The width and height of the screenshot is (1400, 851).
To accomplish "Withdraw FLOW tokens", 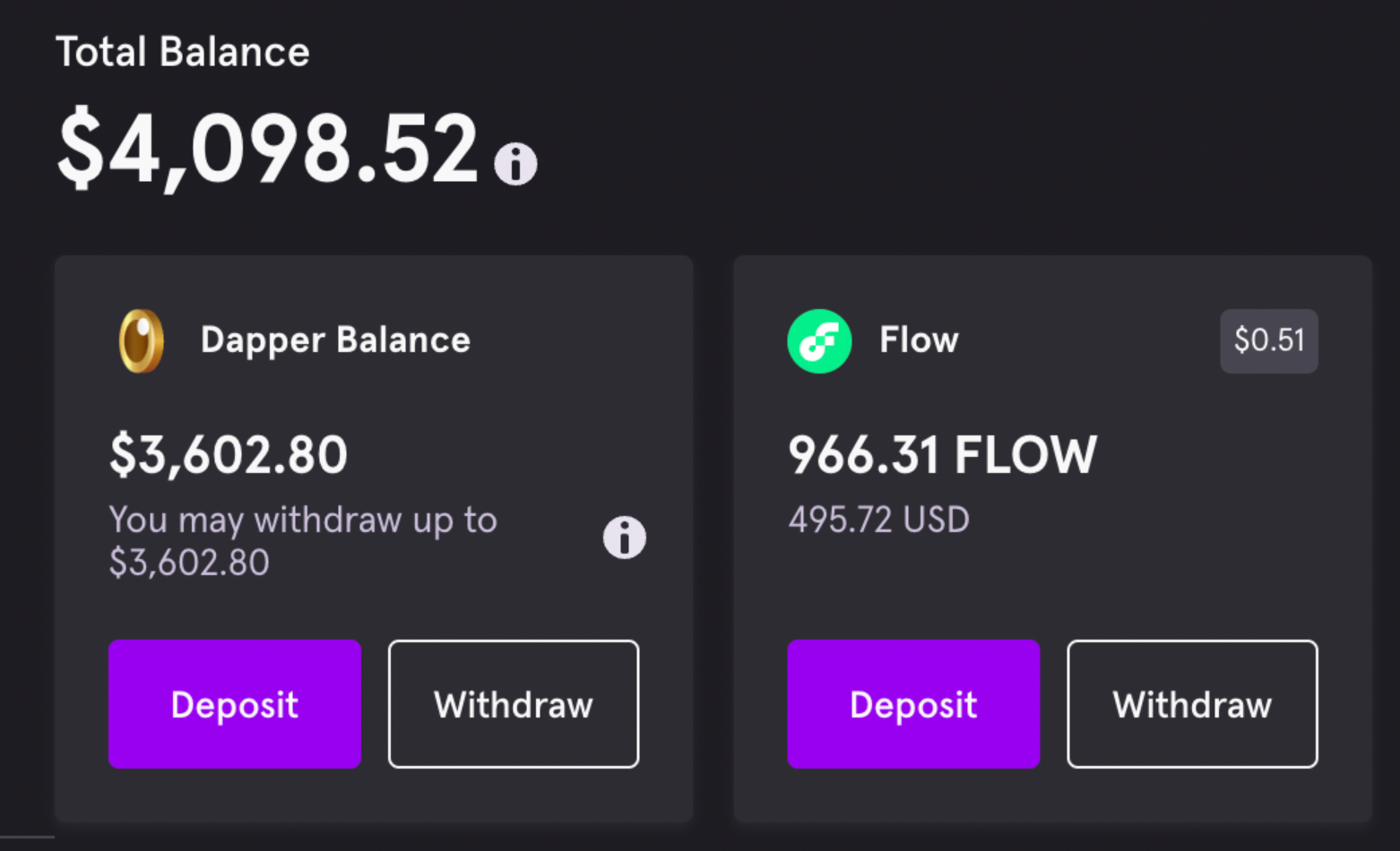I will click(1192, 704).
